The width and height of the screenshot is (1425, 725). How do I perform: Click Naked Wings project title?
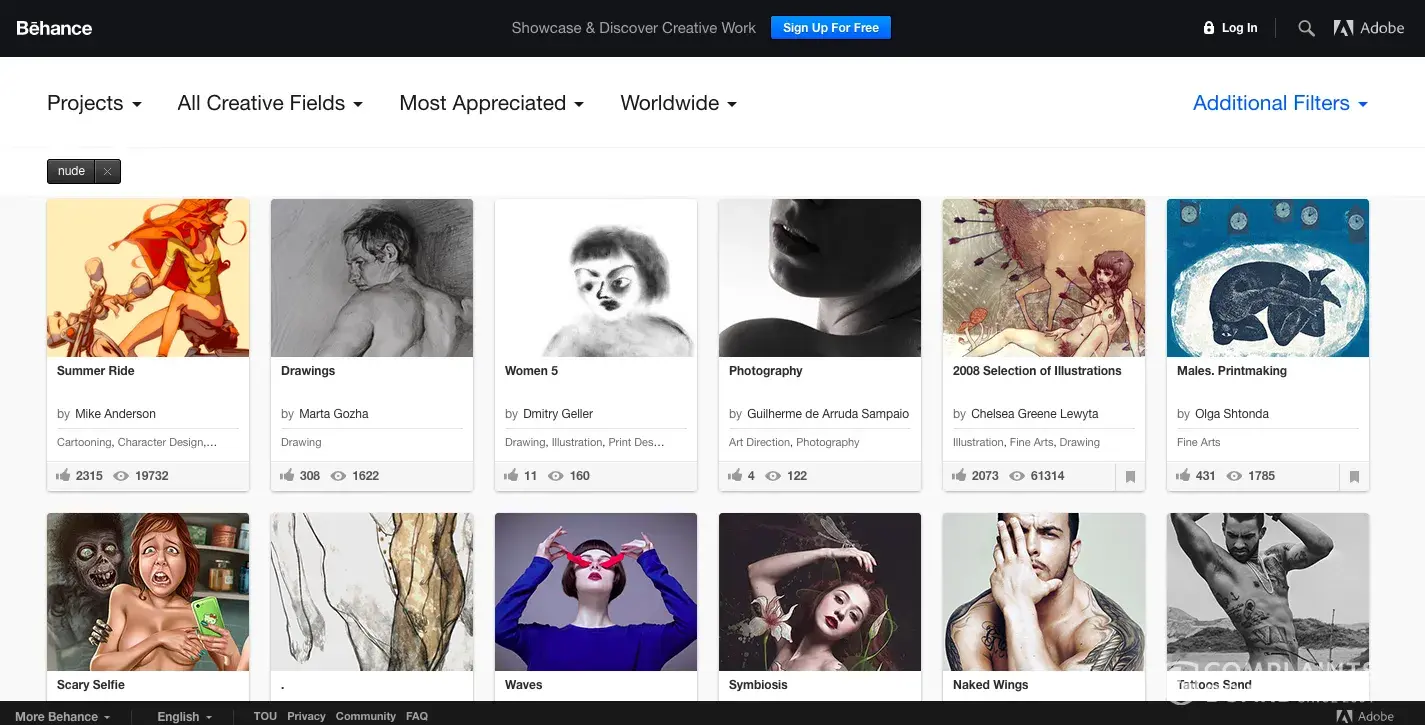coord(991,685)
